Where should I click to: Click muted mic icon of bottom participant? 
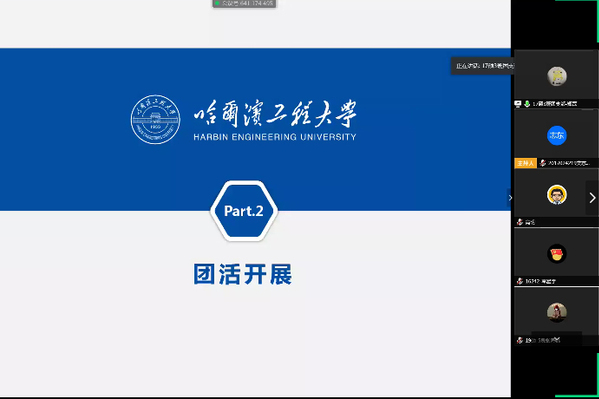(520, 340)
